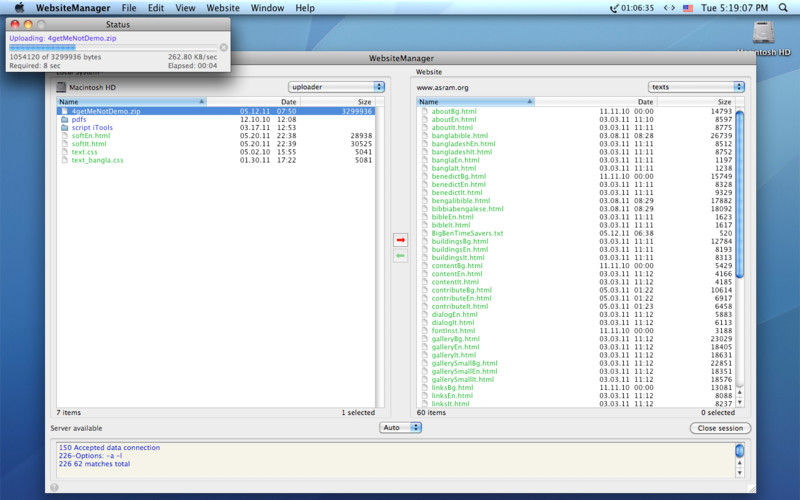Select the script iTools folder row

tap(216, 128)
